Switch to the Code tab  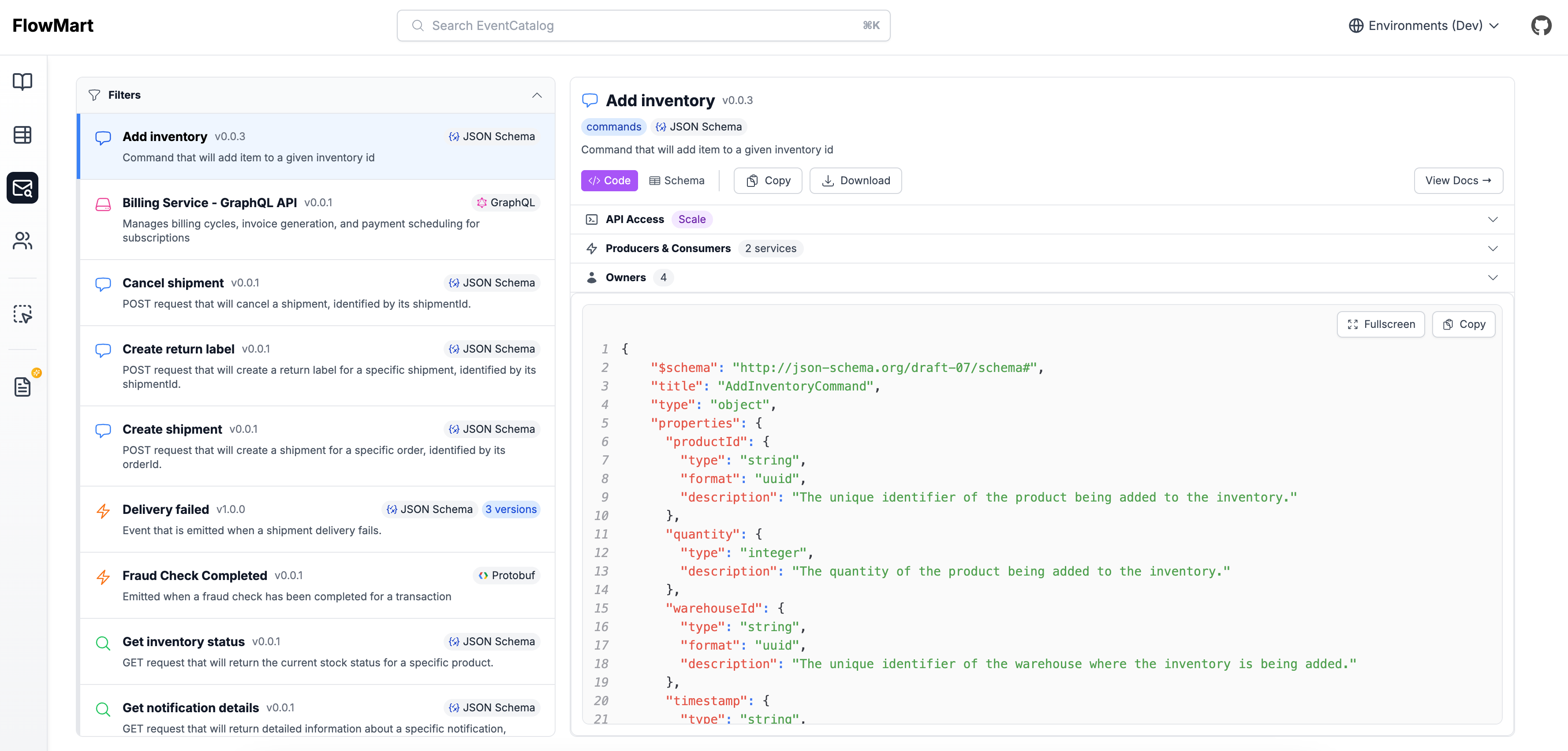click(609, 181)
